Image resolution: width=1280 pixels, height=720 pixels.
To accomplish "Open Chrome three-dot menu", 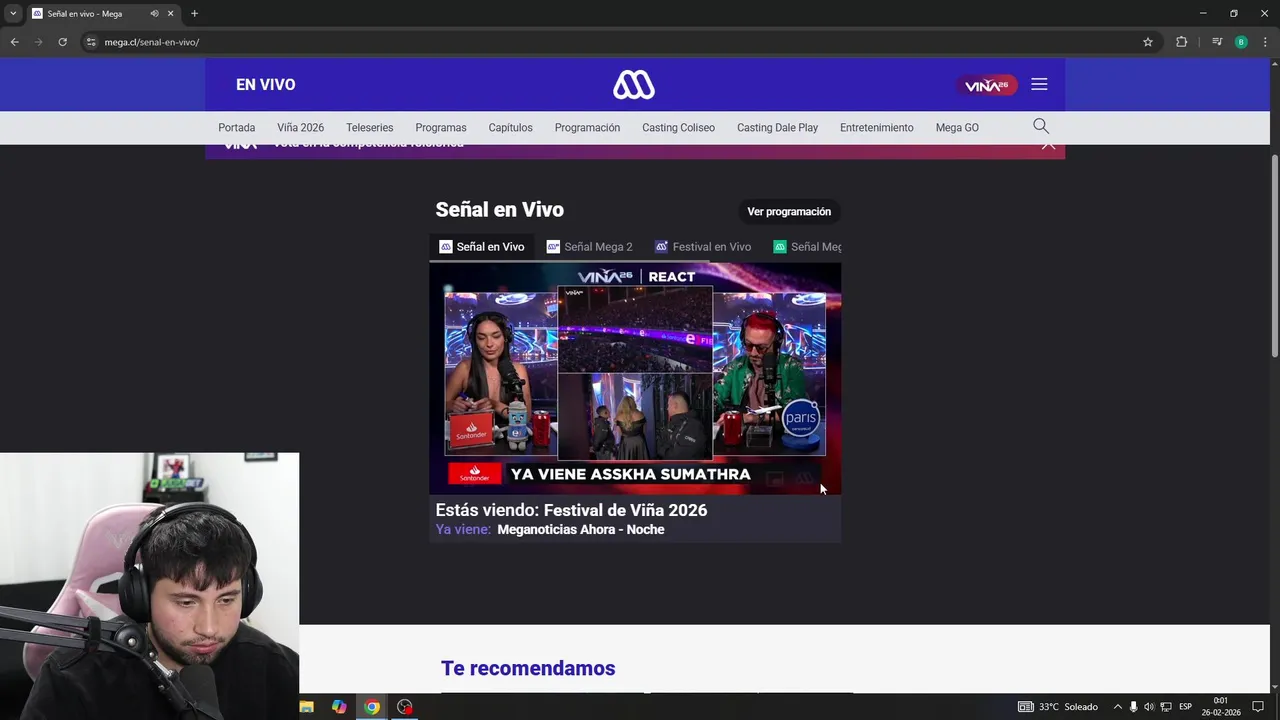I will [x=1265, y=42].
